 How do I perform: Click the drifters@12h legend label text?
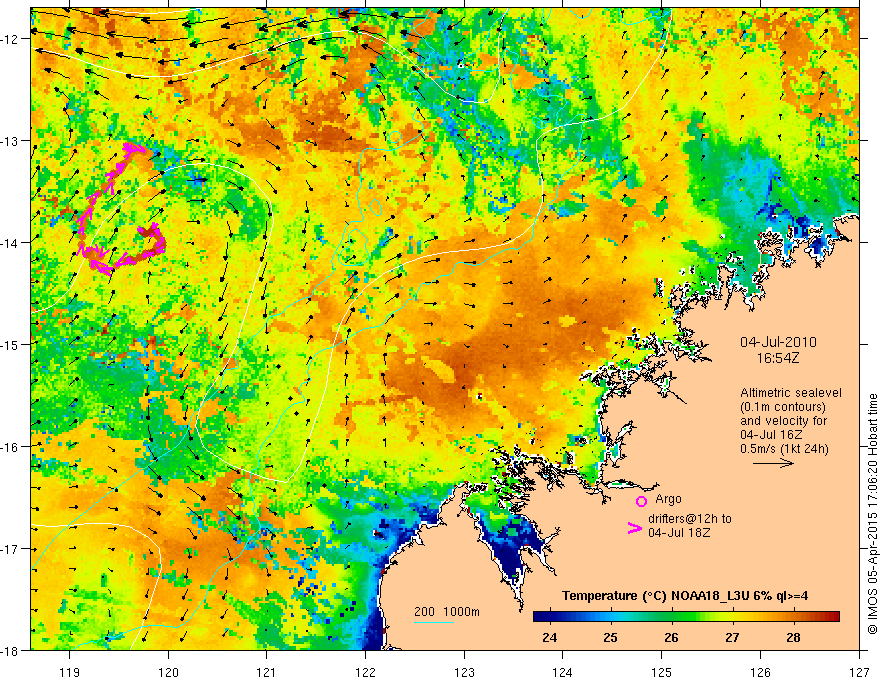[x=690, y=518]
